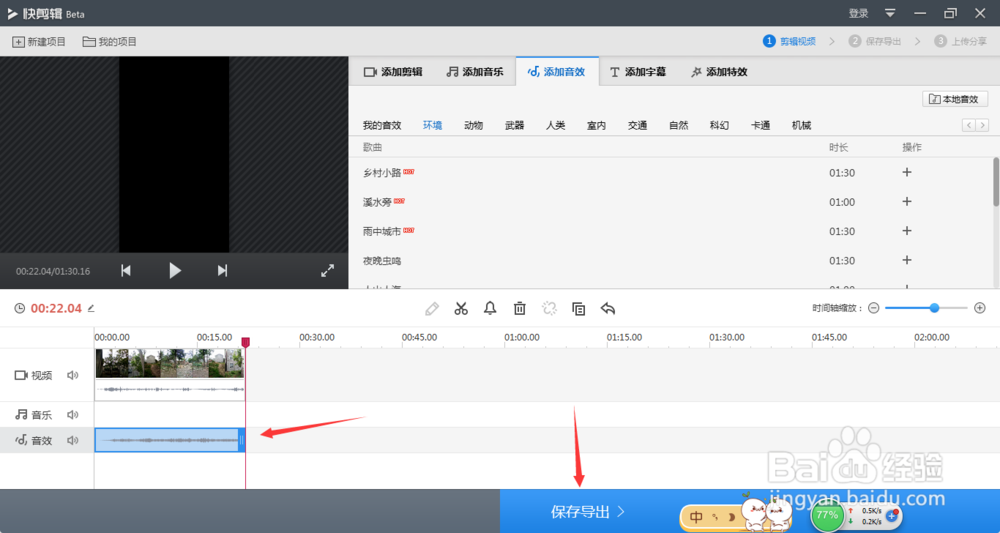Click the 保存导出 button
The height and width of the screenshot is (533, 1000).
(x=587, y=511)
